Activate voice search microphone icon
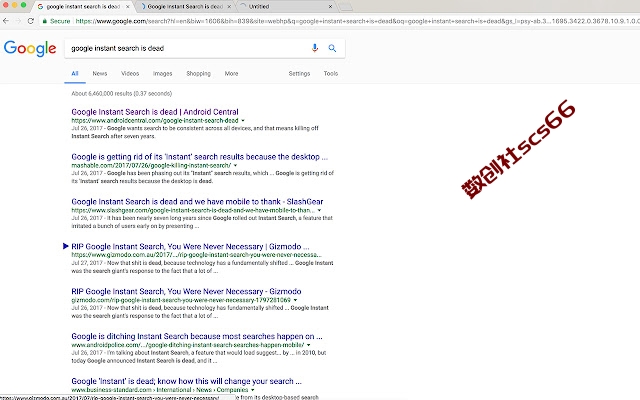This screenshot has width=640, height=400. tap(315, 48)
